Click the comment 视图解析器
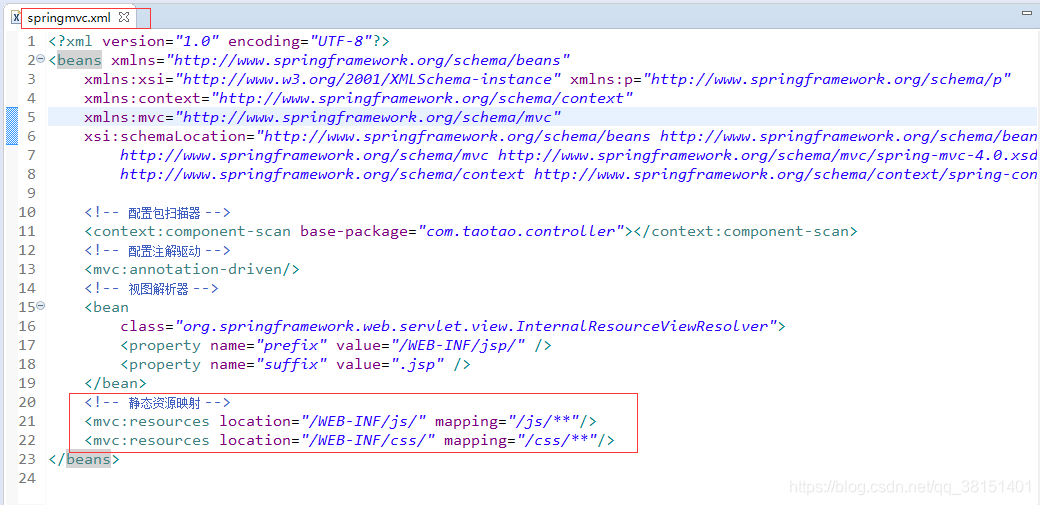Image resolution: width=1040 pixels, height=505 pixels. click(151, 289)
